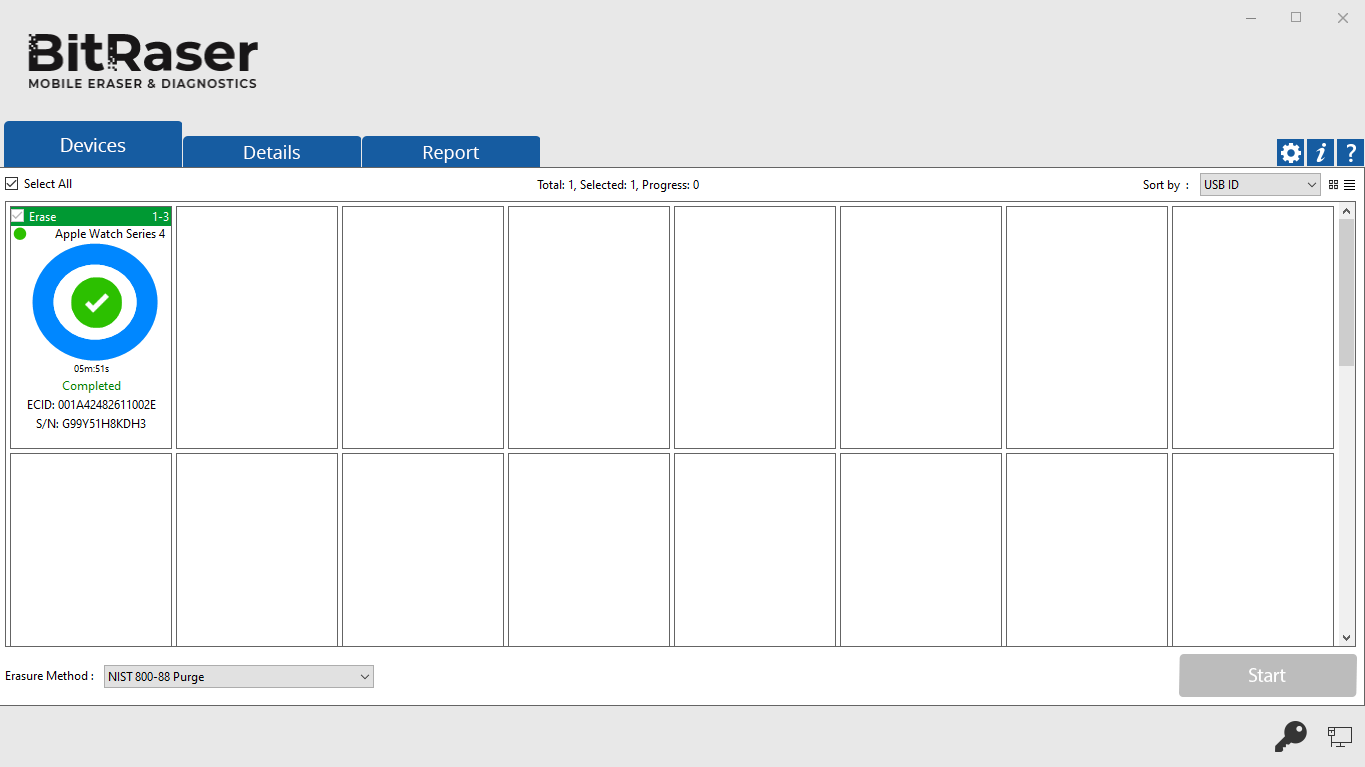The height and width of the screenshot is (767, 1365).
Task: Switch to the Details tab
Action: [x=272, y=152]
